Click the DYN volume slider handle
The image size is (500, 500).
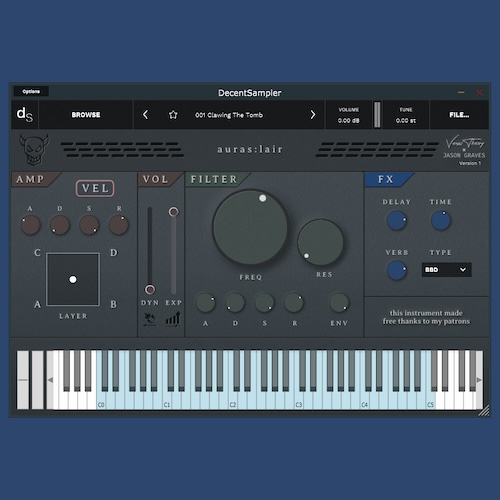coord(150,289)
